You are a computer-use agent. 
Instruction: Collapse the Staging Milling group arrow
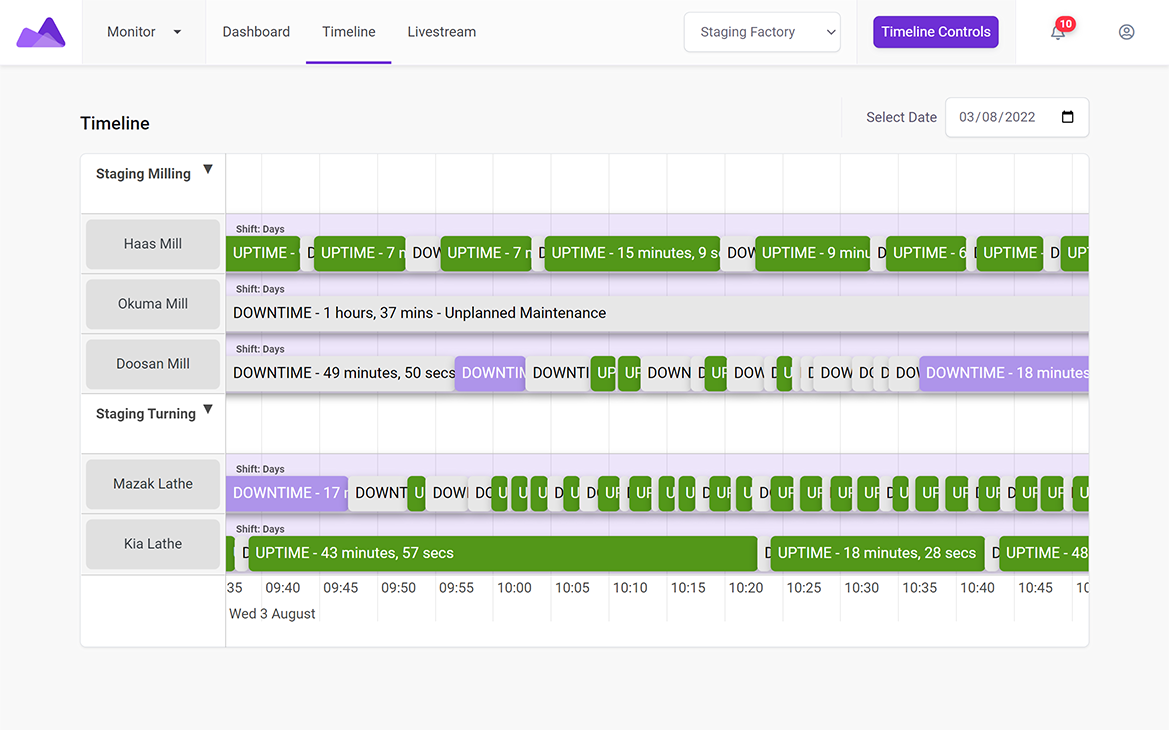coord(208,170)
